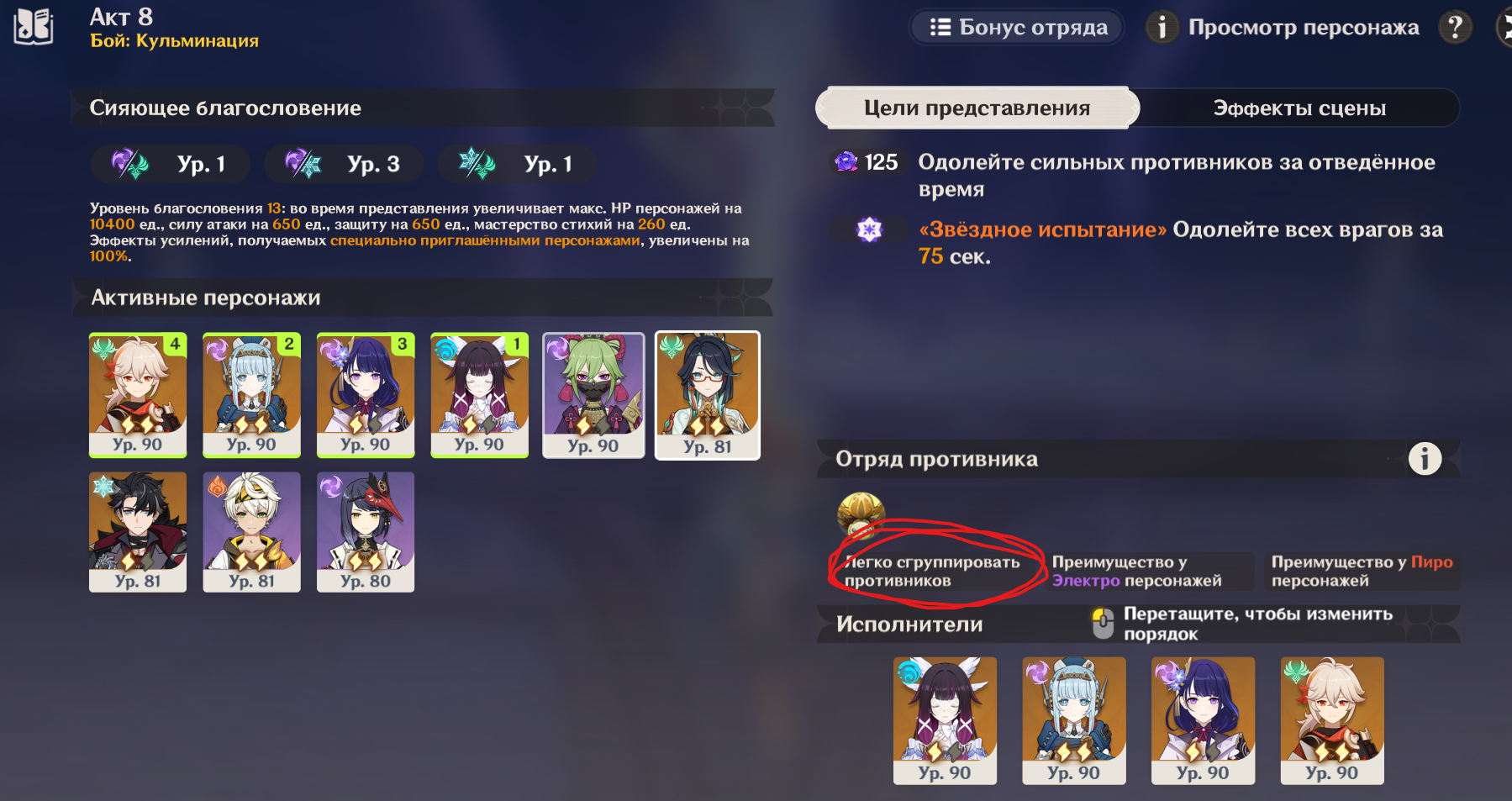Click the mouse drag hint icon
The width and height of the screenshot is (1512, 801).
(x=1103, y=624)
